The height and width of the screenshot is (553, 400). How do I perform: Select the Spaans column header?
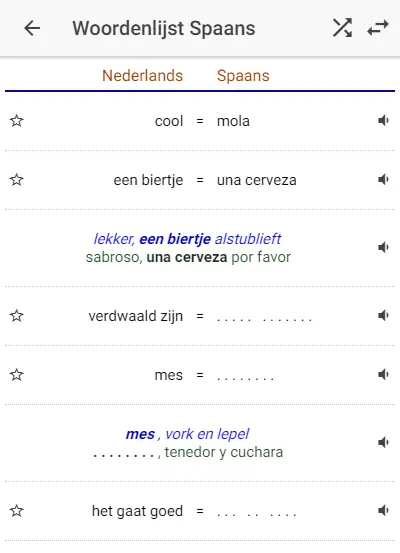coord(243,75)
